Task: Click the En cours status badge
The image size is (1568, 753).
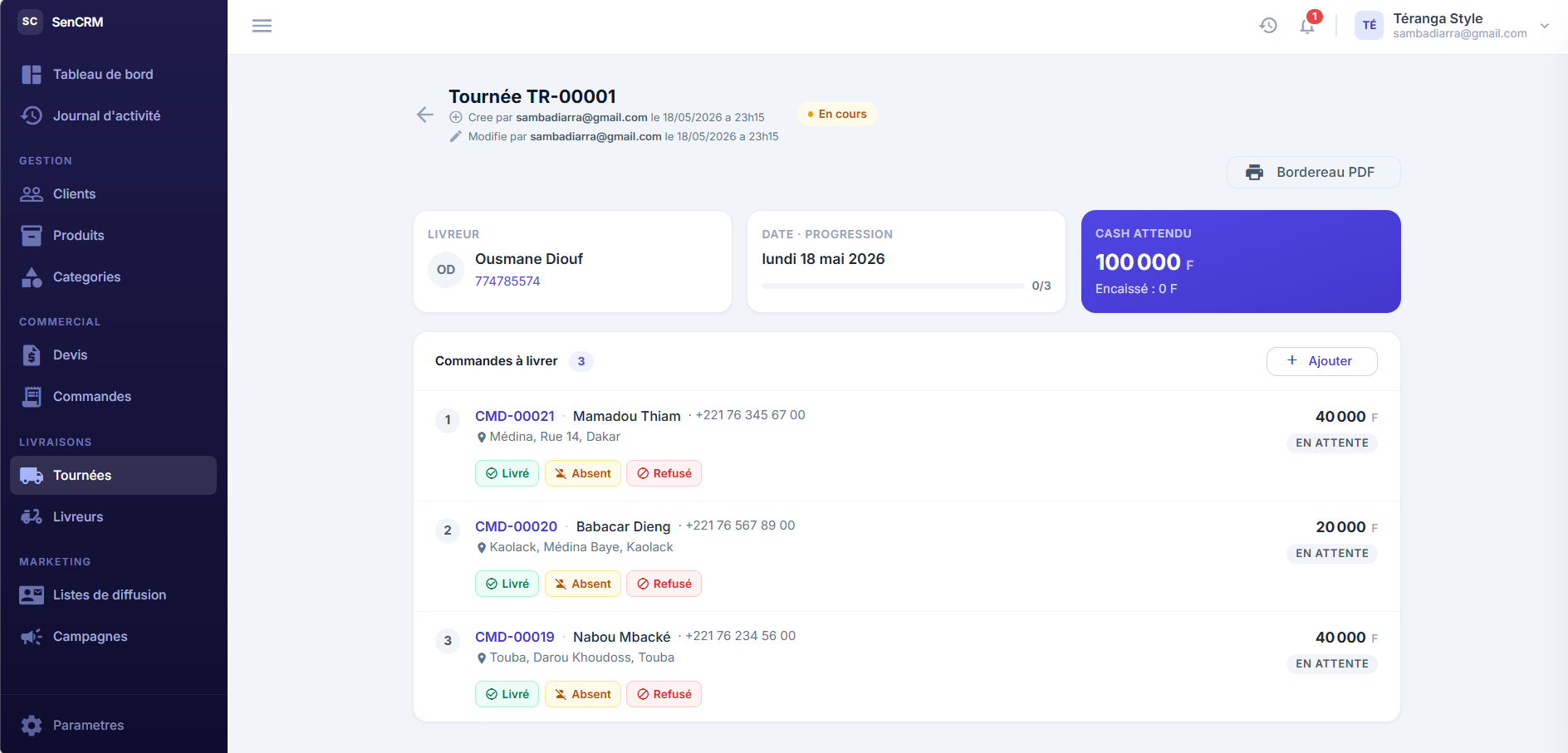Action: pyautogui.click(x=837, y=114)
